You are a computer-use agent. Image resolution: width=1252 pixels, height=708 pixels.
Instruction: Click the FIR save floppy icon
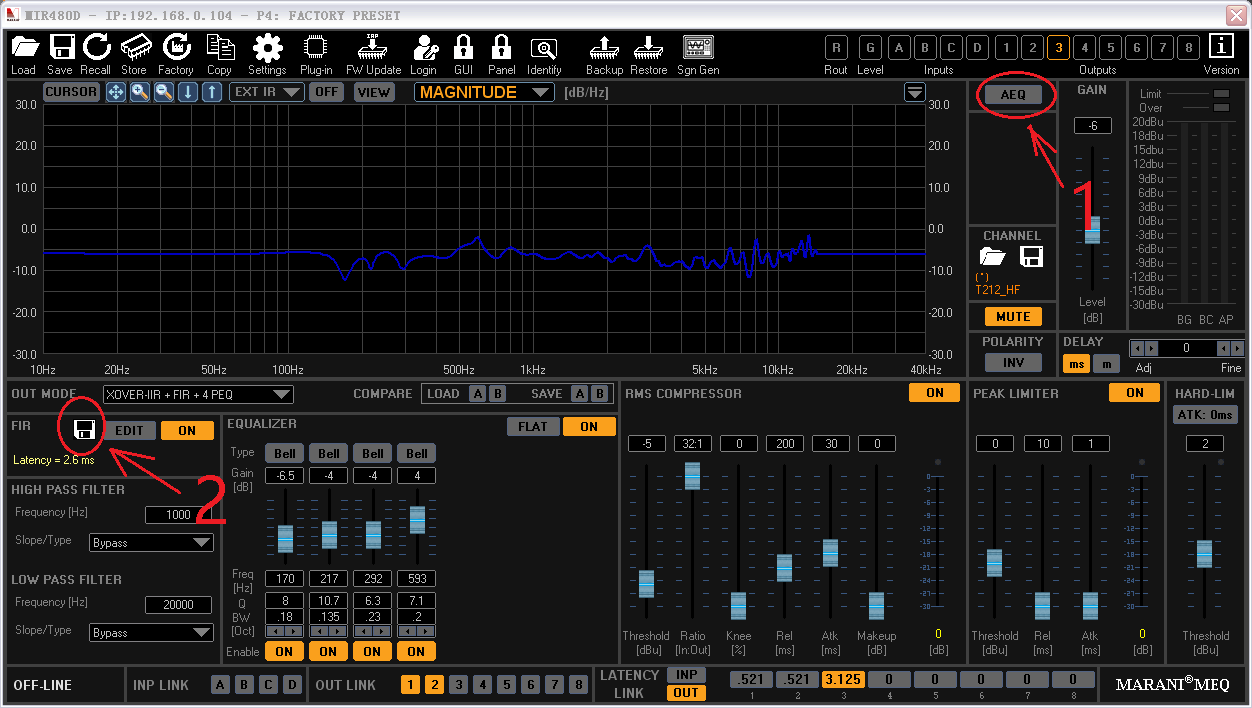[x=85, y=430]
